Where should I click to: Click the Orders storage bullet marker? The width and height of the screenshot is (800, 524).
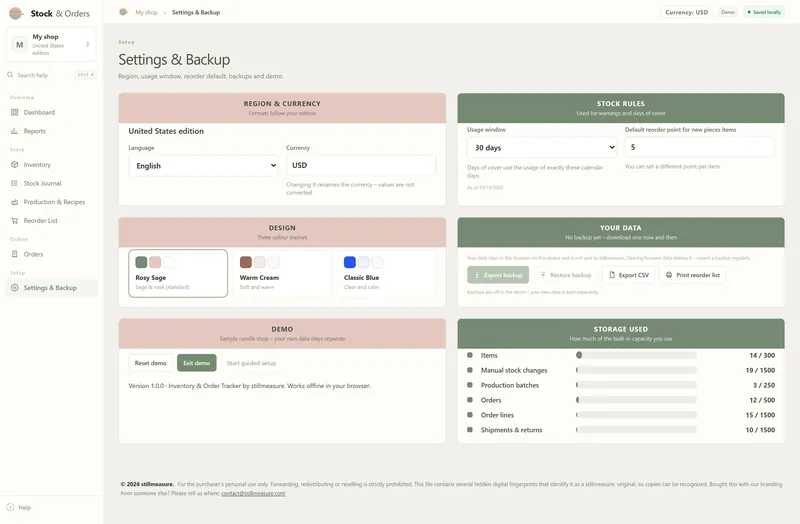click(x=470, y=400)
